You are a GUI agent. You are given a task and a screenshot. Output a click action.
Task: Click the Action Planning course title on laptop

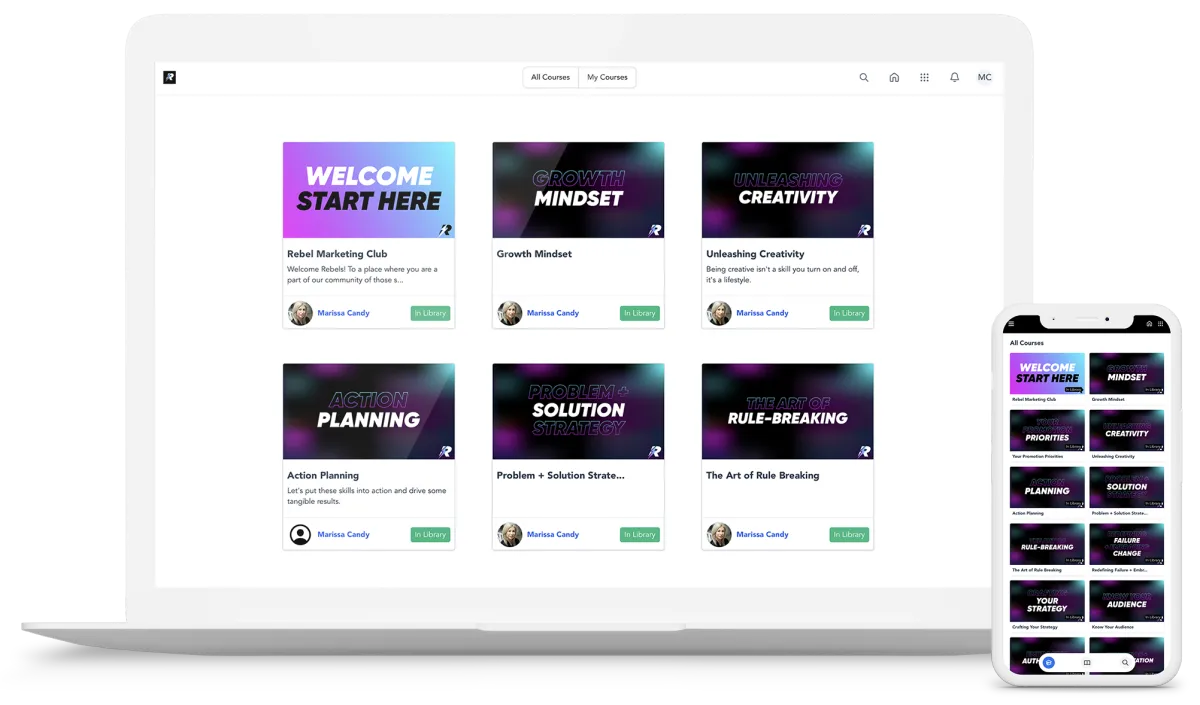[323, 475]
